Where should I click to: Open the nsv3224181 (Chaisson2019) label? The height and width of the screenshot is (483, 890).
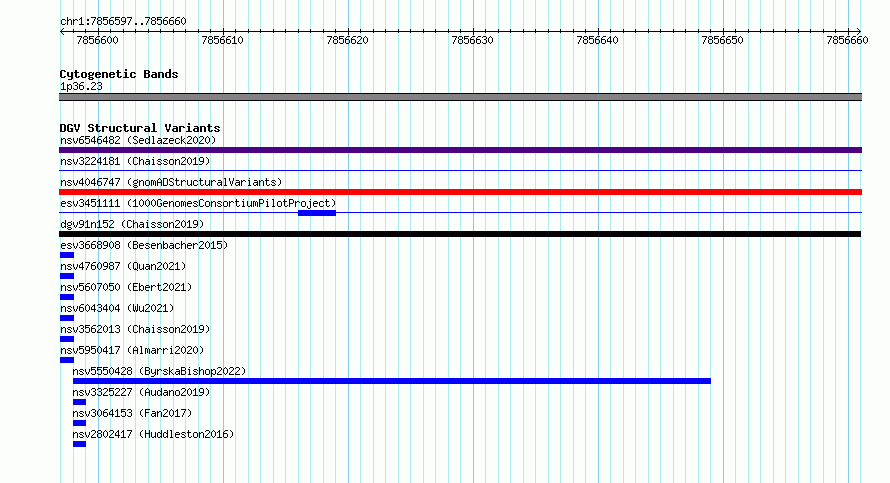coord(135,161)
